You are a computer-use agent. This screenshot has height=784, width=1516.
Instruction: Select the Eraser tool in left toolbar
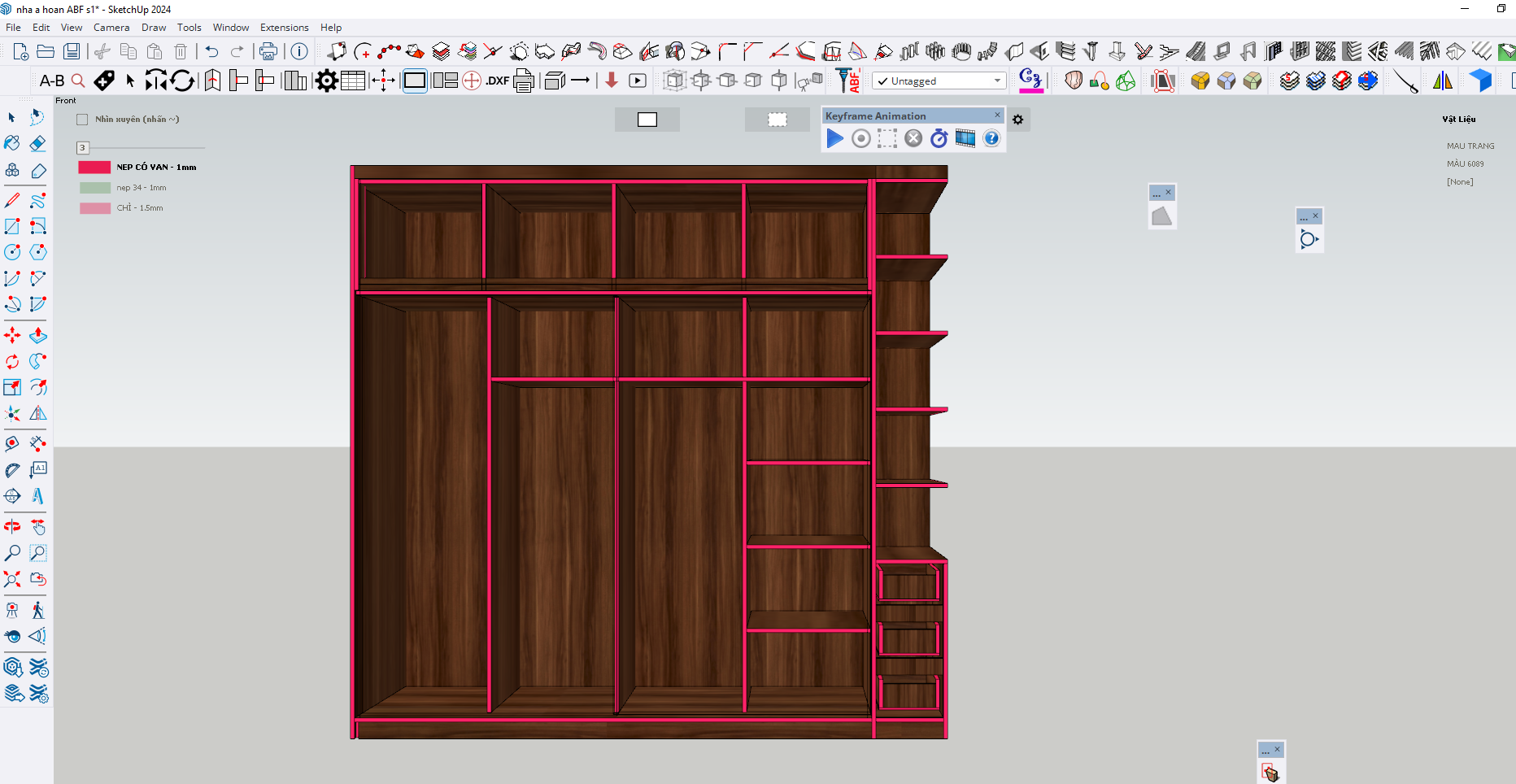(x=37, y=144)
